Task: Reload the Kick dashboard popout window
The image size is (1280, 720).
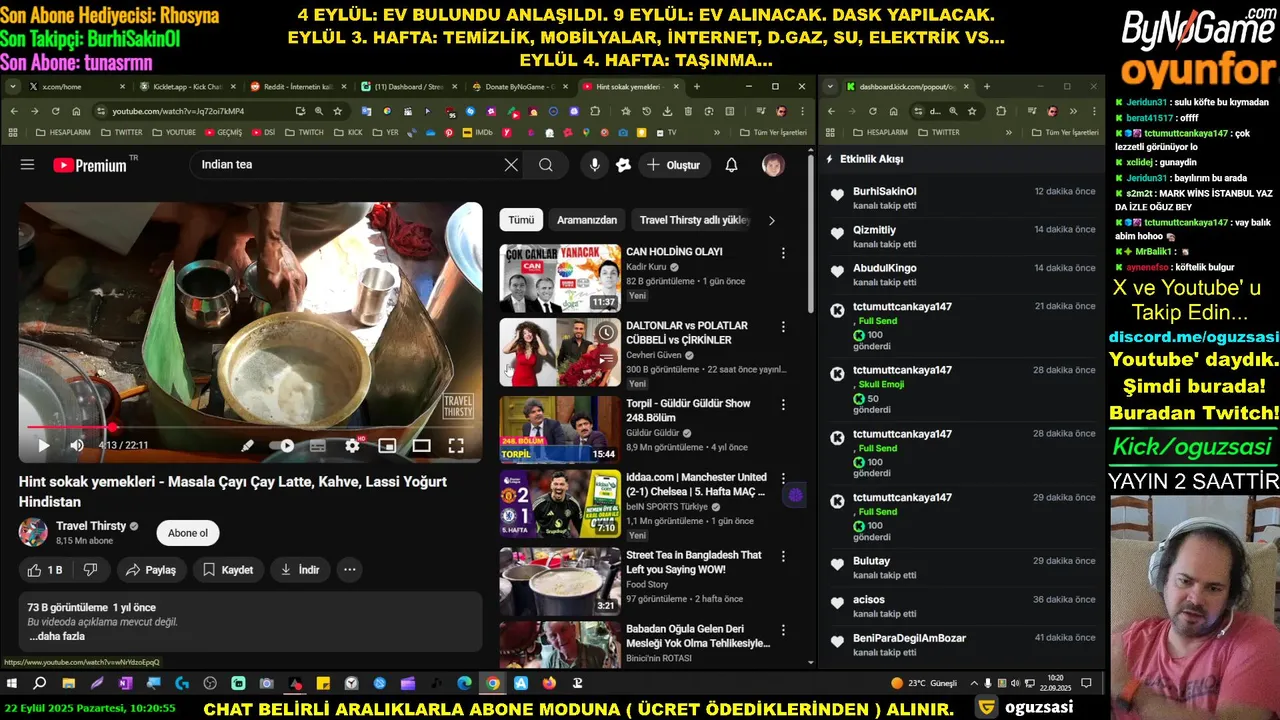Action: 872,111
